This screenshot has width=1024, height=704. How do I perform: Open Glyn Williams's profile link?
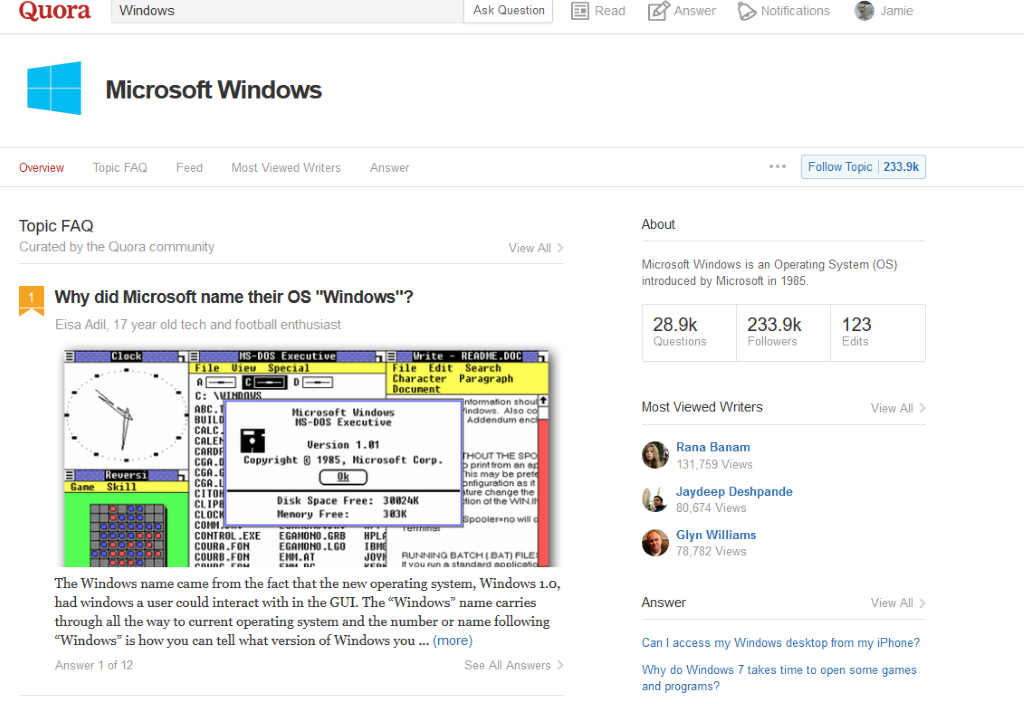pos(716,535)
